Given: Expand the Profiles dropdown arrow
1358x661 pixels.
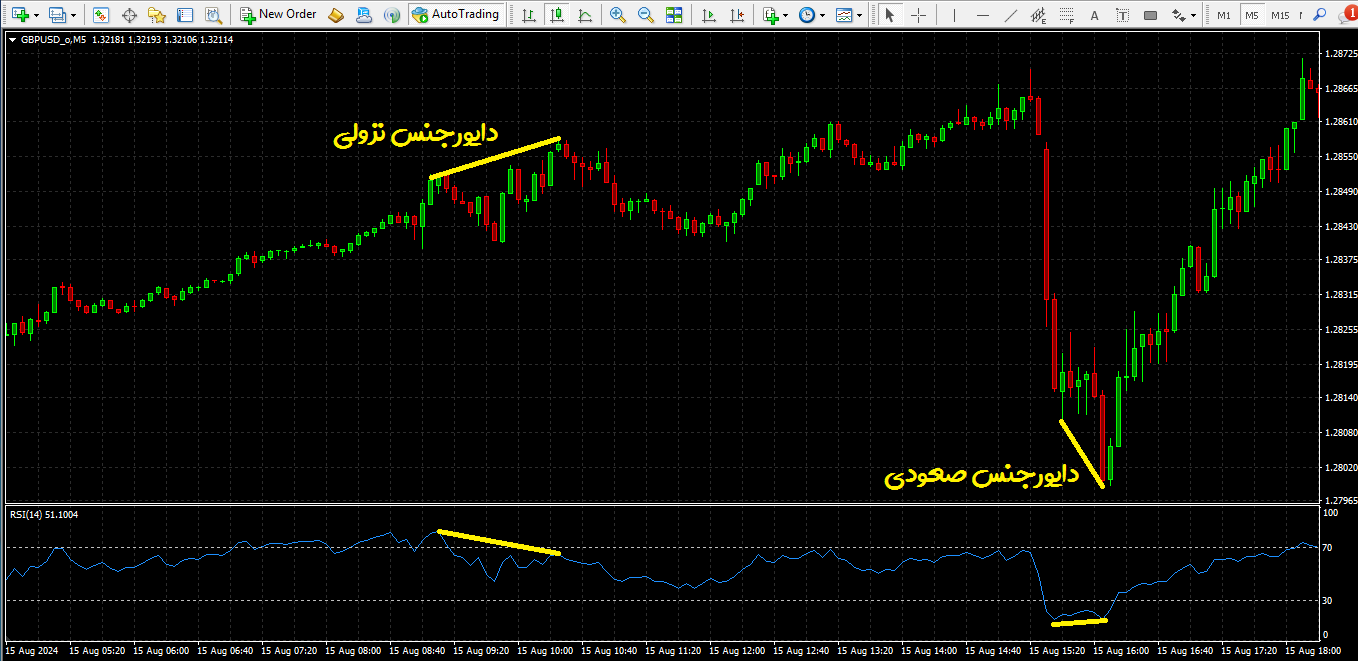Looking at the screenshot, I should coord(73,16).
